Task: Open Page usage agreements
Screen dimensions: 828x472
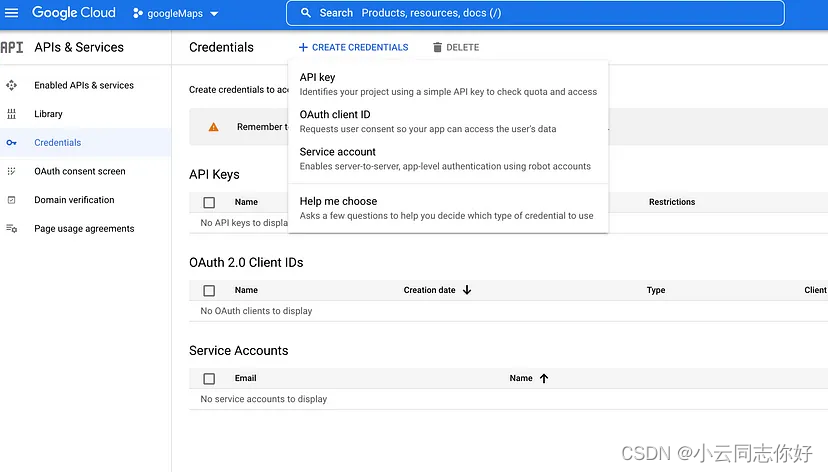Action: 84,229
